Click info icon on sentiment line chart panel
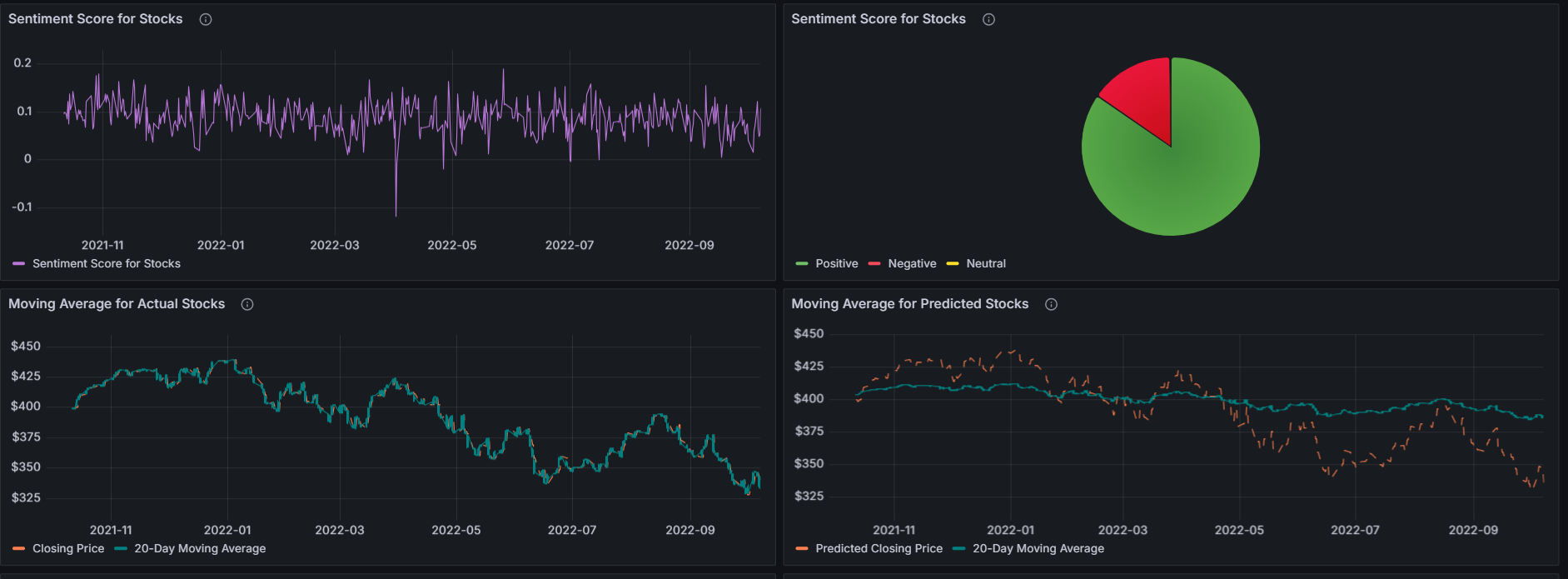Image resolution: width=1568 pixels, height=579 pixels. coord(206,19)
